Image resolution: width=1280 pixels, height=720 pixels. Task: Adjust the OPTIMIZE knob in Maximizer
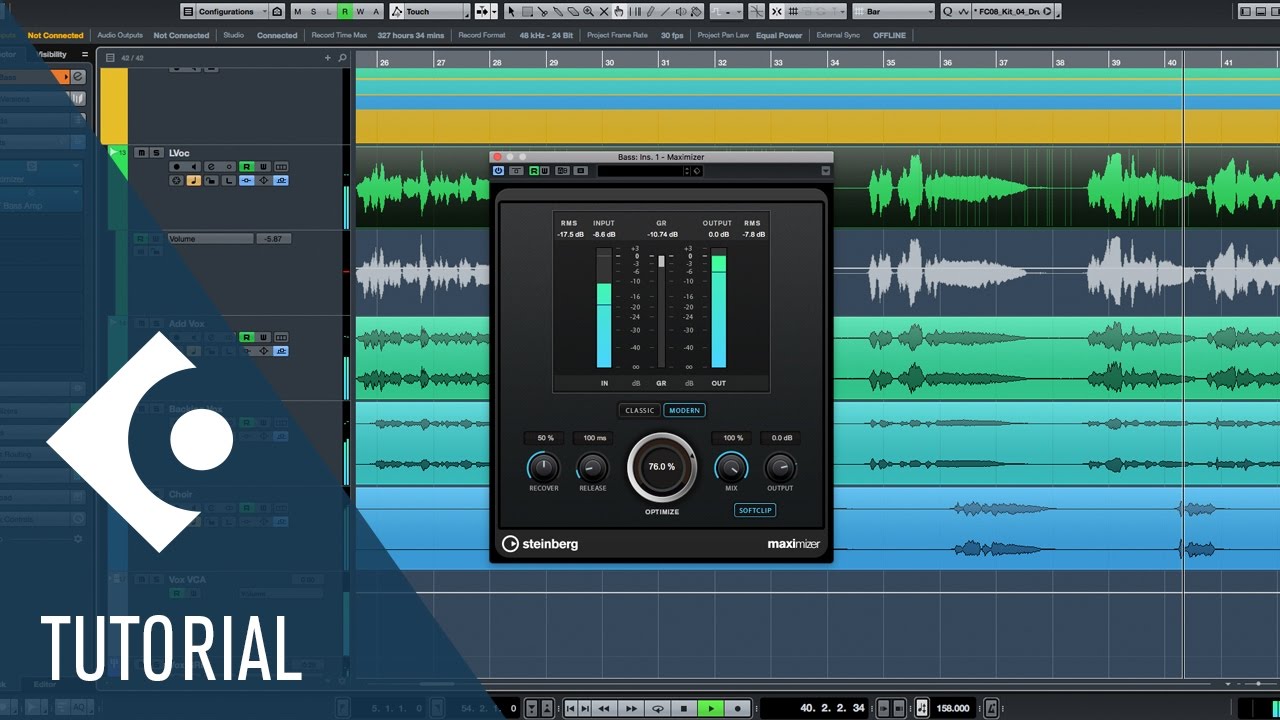(x=661, y=467)
